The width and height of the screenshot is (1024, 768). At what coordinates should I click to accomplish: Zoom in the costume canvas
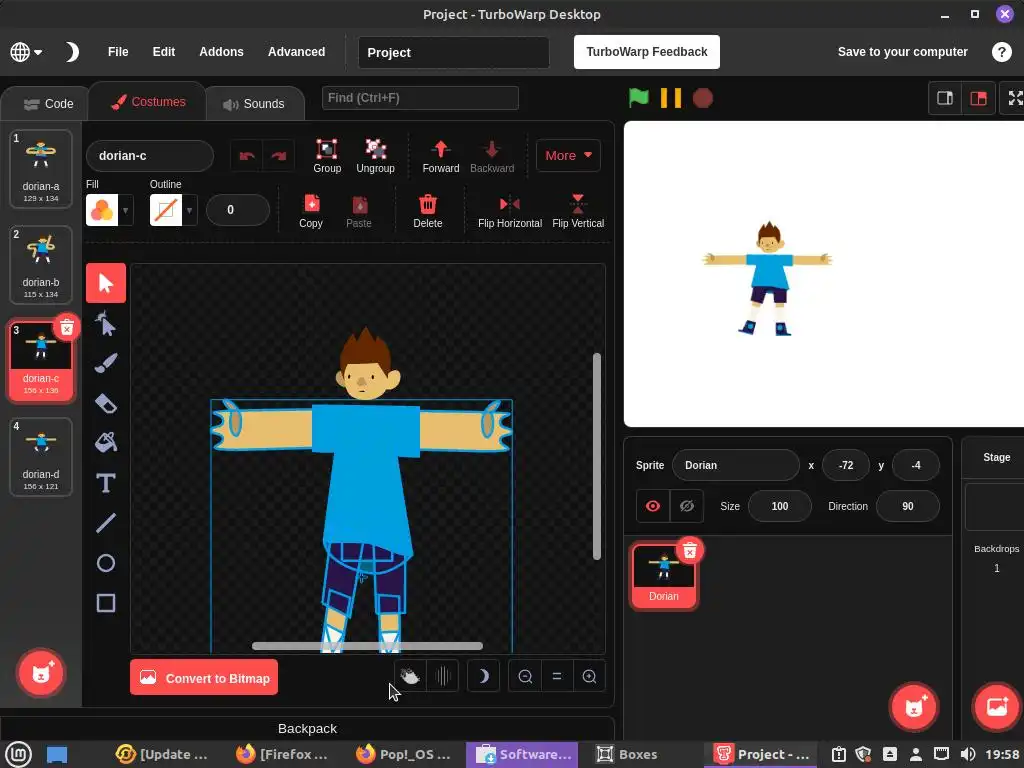point(589,677)
